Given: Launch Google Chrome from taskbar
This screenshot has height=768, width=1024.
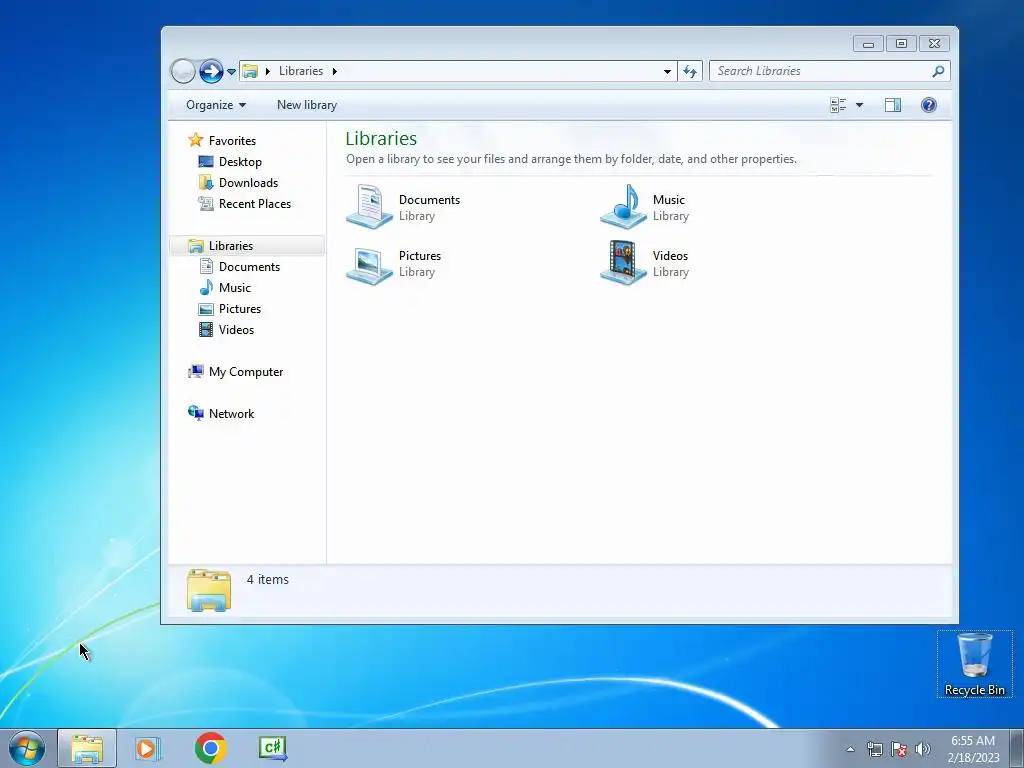Looking at the screenshot, I should [211, 748].
